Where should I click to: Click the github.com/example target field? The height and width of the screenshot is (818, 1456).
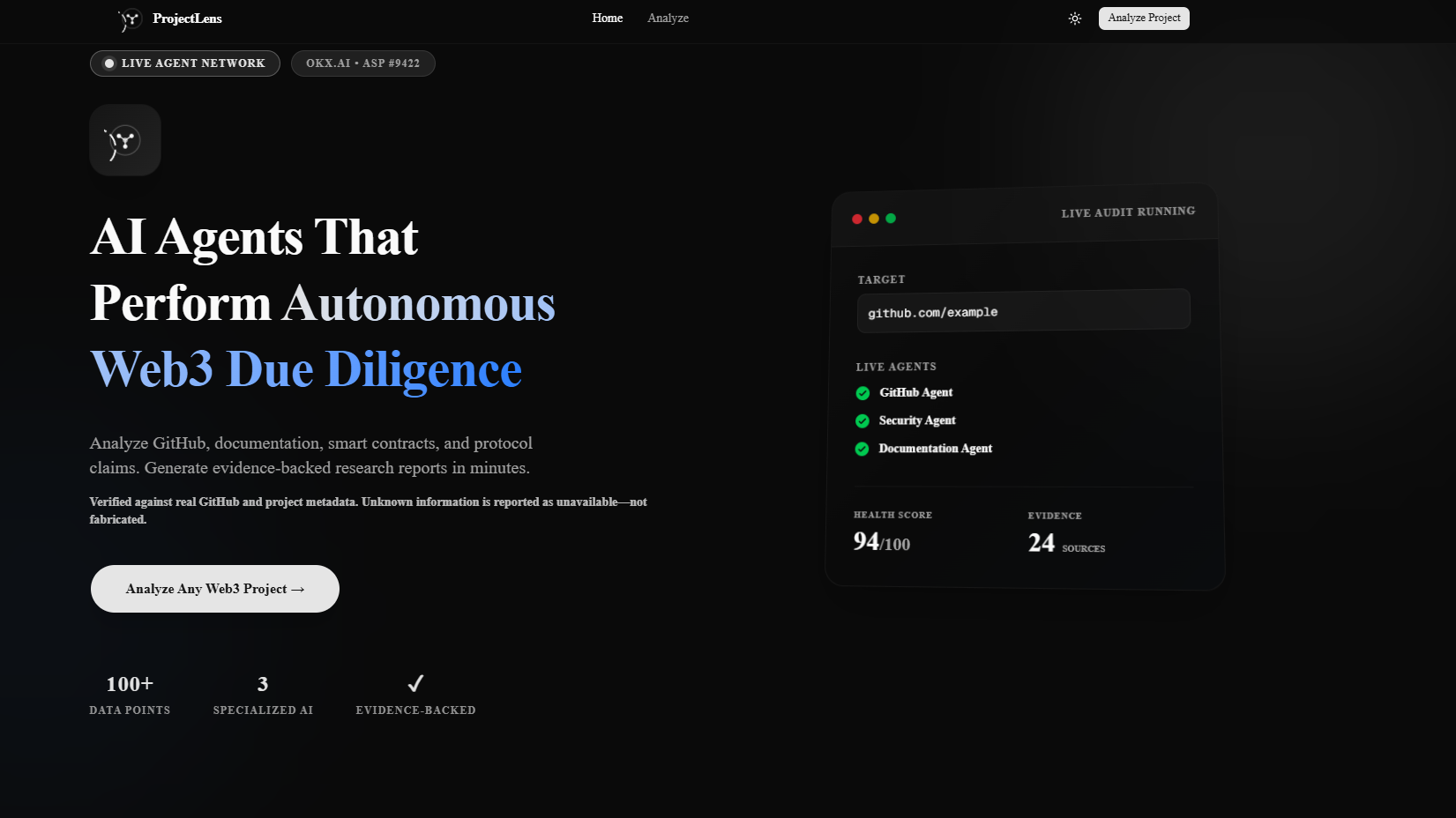[1023, 311]
